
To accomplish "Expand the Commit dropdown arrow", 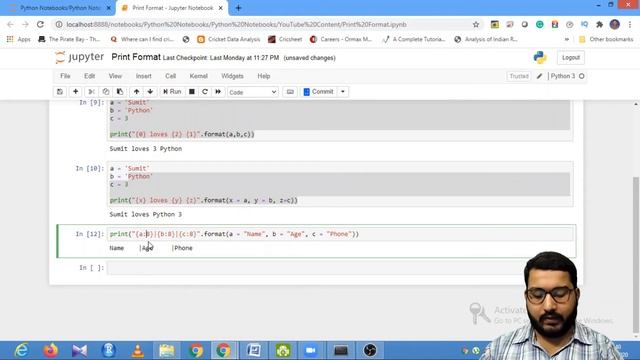I will (343, 92).
